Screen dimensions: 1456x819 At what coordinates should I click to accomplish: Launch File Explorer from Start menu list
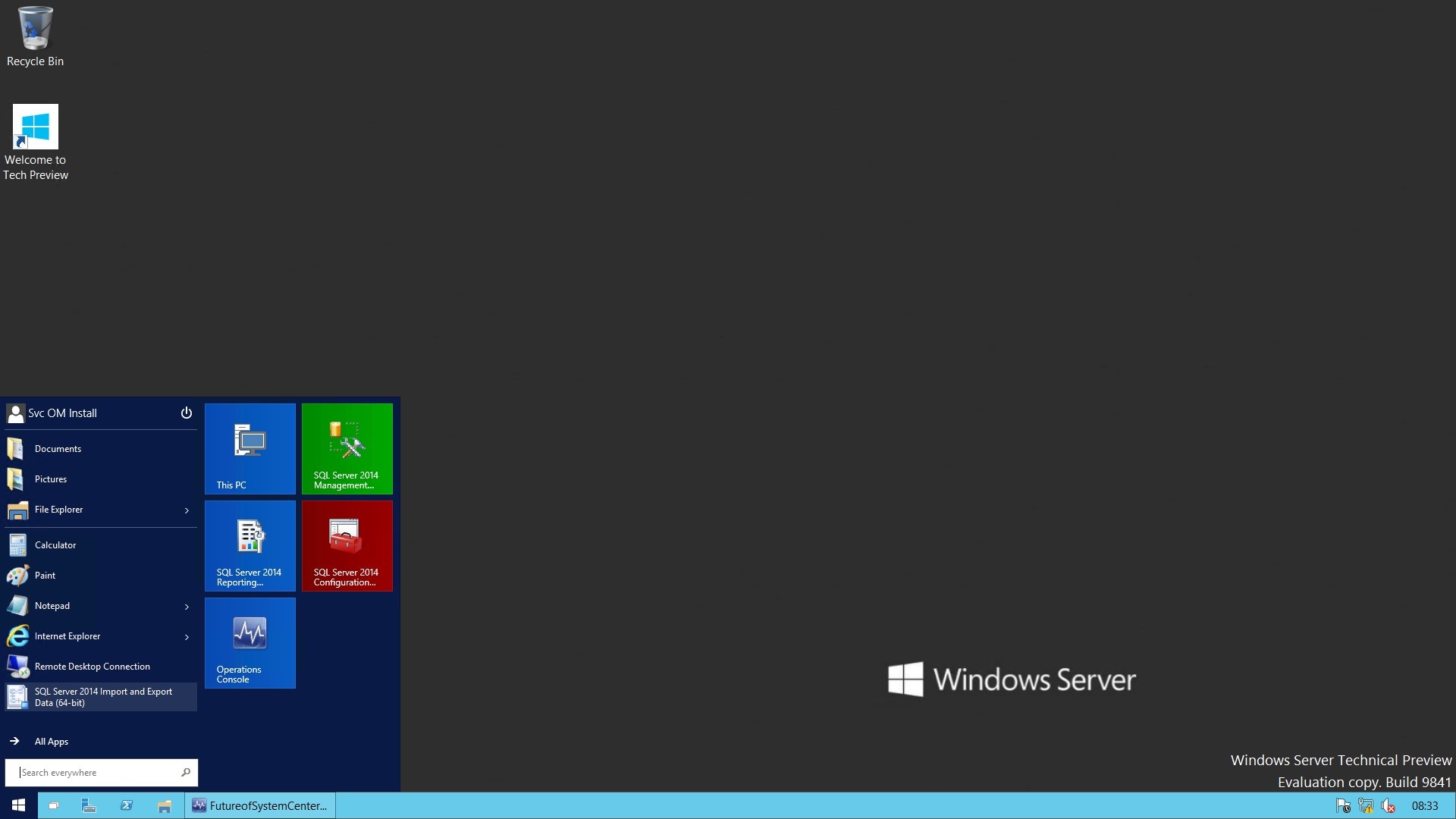[x=91, y=510]
